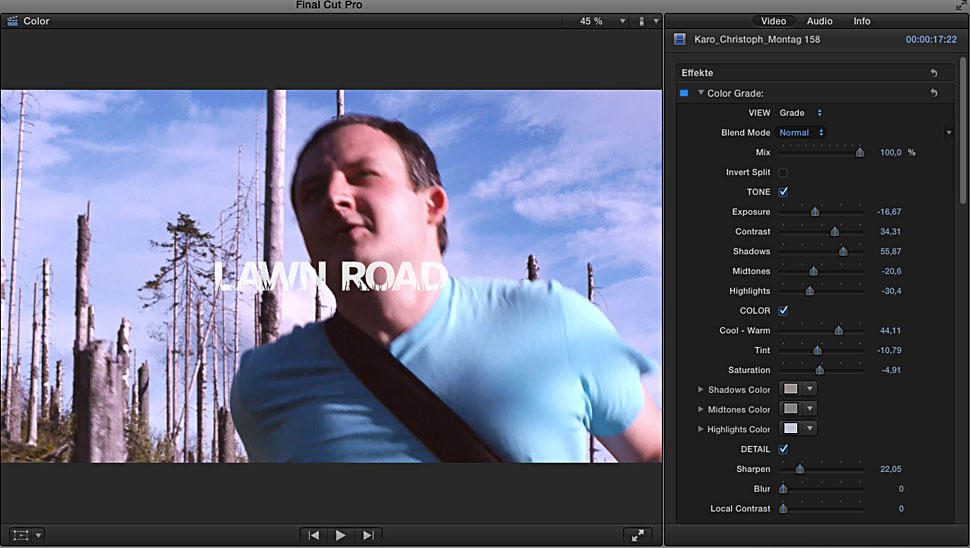Open the Blend Mode Normal dropdown
The width and height of the screenshot is (970, 548).
(x=802, y=133)
